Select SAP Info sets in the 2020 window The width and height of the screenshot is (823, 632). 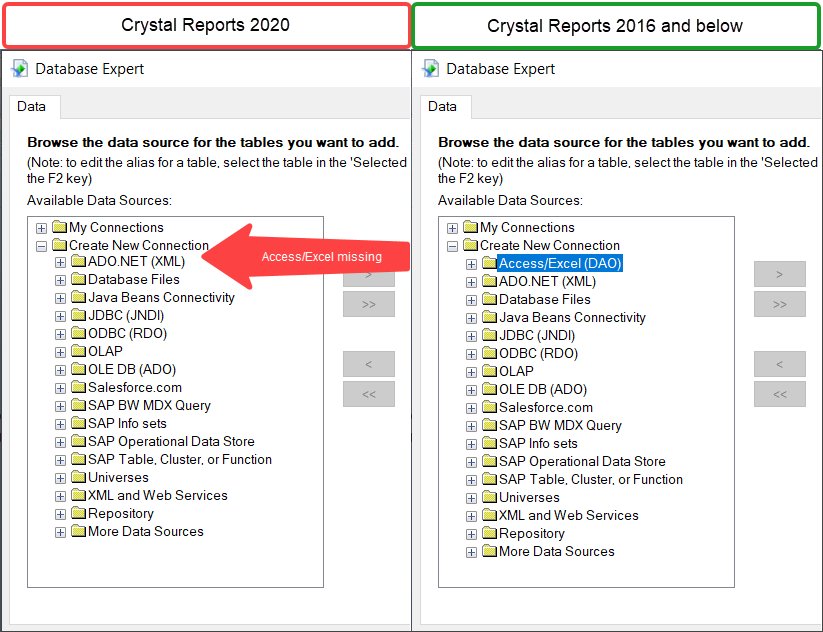coord(127,424)
